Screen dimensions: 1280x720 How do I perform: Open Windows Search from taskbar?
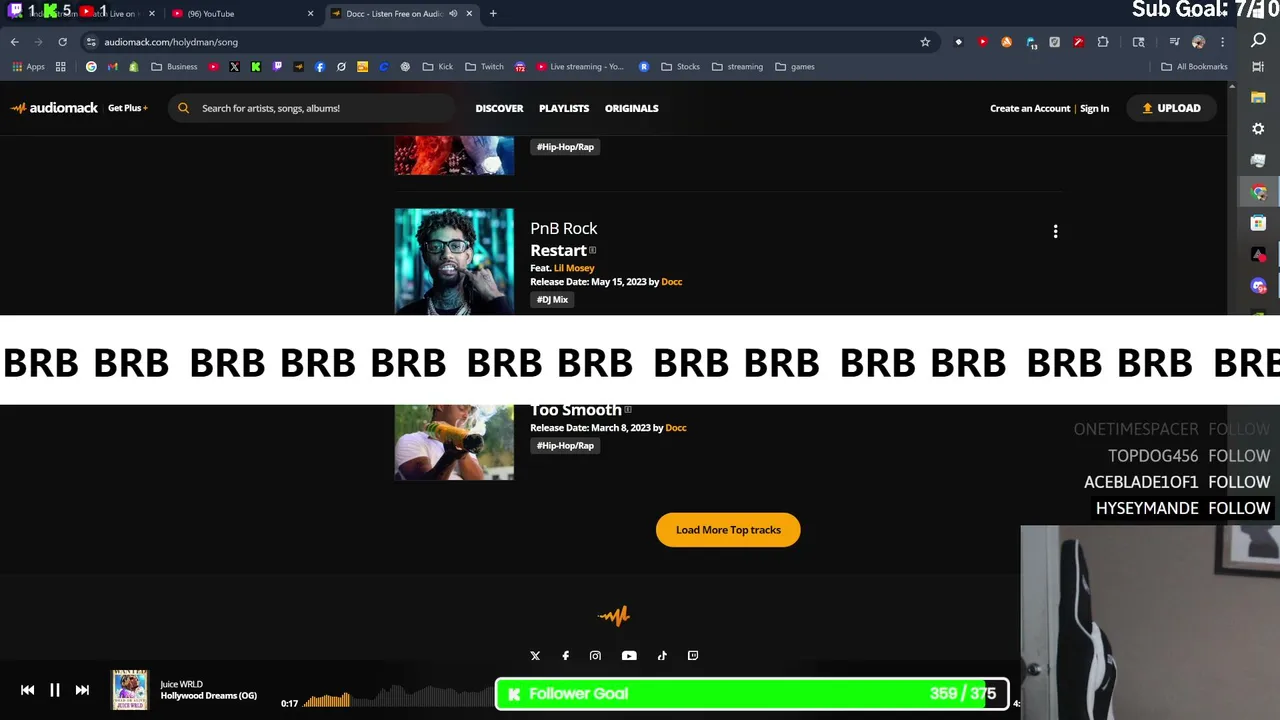(1258, 40)
